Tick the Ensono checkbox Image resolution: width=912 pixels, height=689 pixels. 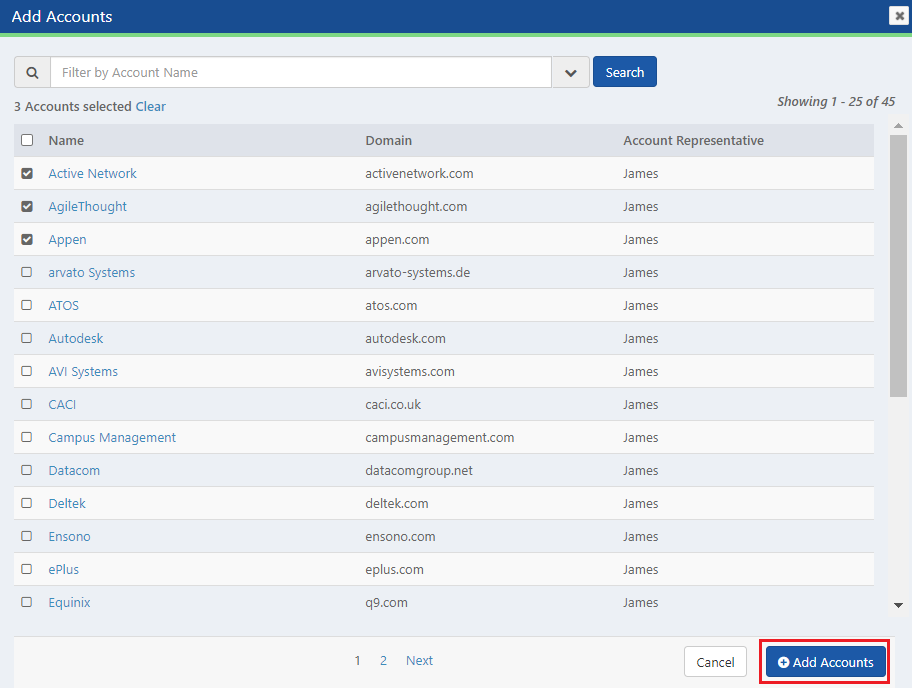tap(27, 536)
